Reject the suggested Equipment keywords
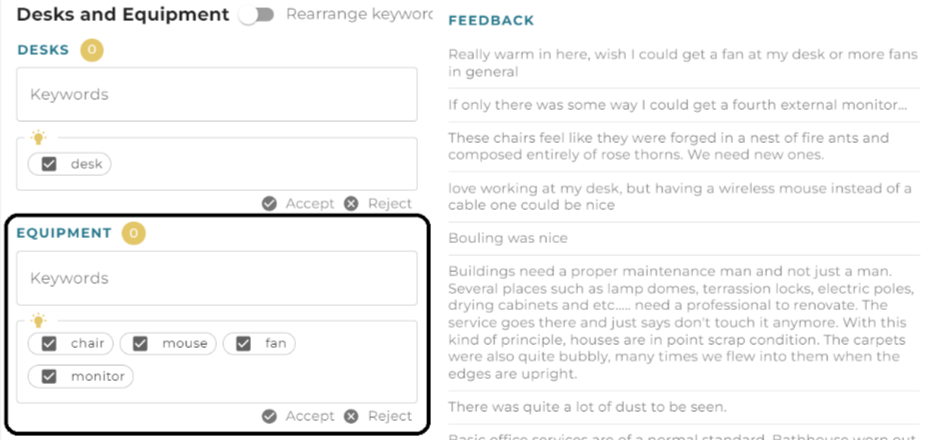930x440 pixels. pyautogui.click(x=378, y=416)
